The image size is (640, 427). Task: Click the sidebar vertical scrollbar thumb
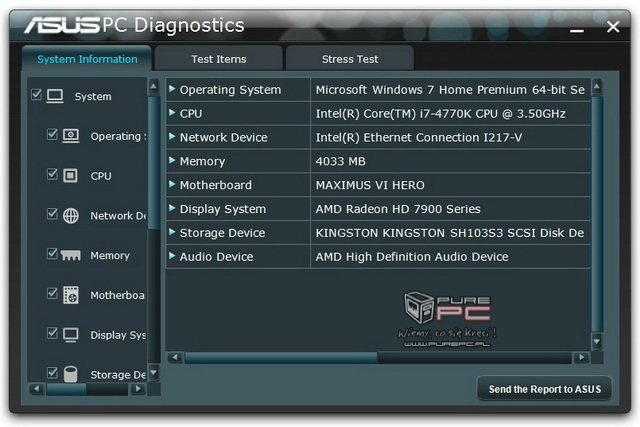(x=153, y=162)
